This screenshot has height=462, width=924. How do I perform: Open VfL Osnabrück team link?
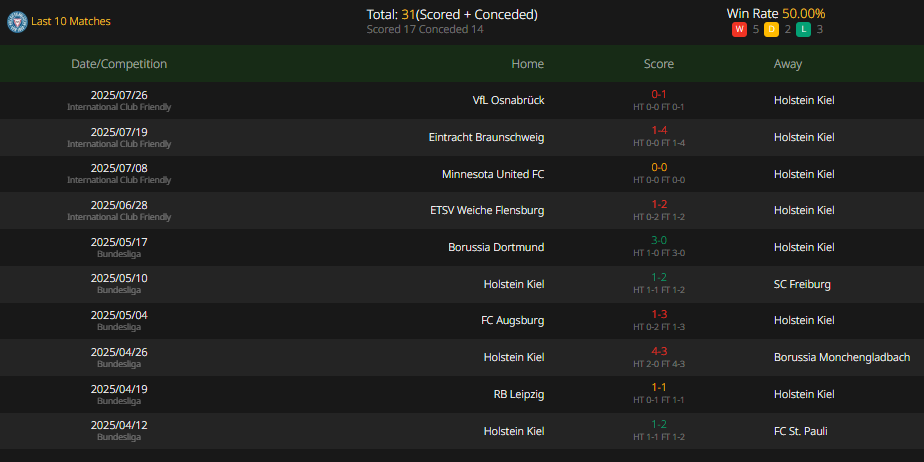[x=509, y=100]
